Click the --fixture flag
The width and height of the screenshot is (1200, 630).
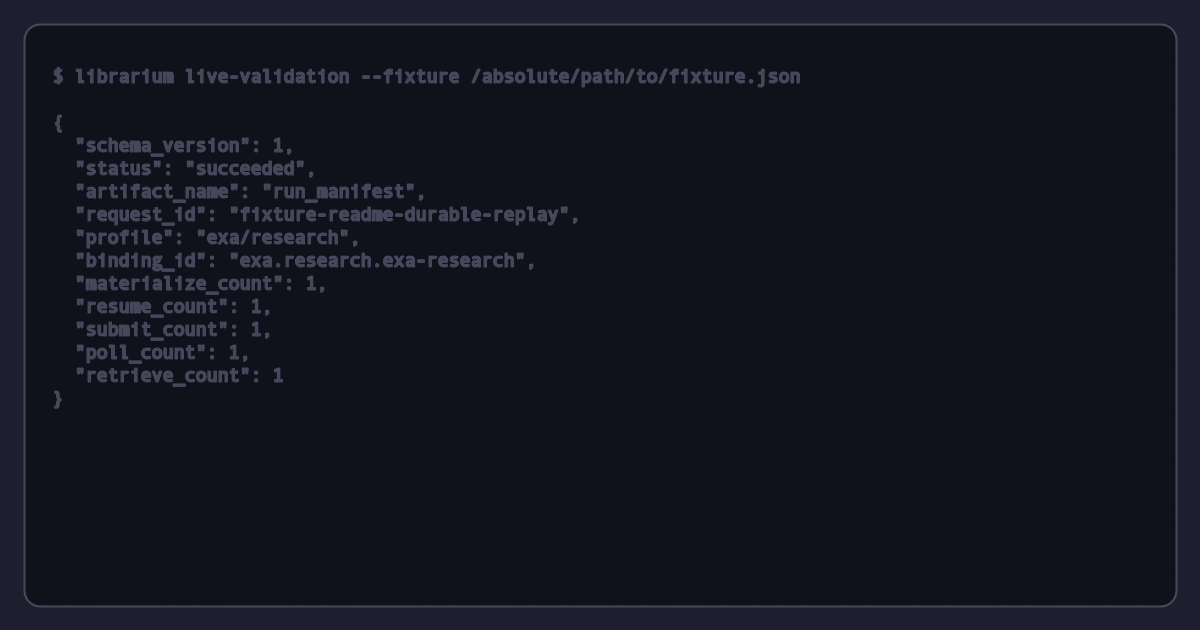point(410,77)
